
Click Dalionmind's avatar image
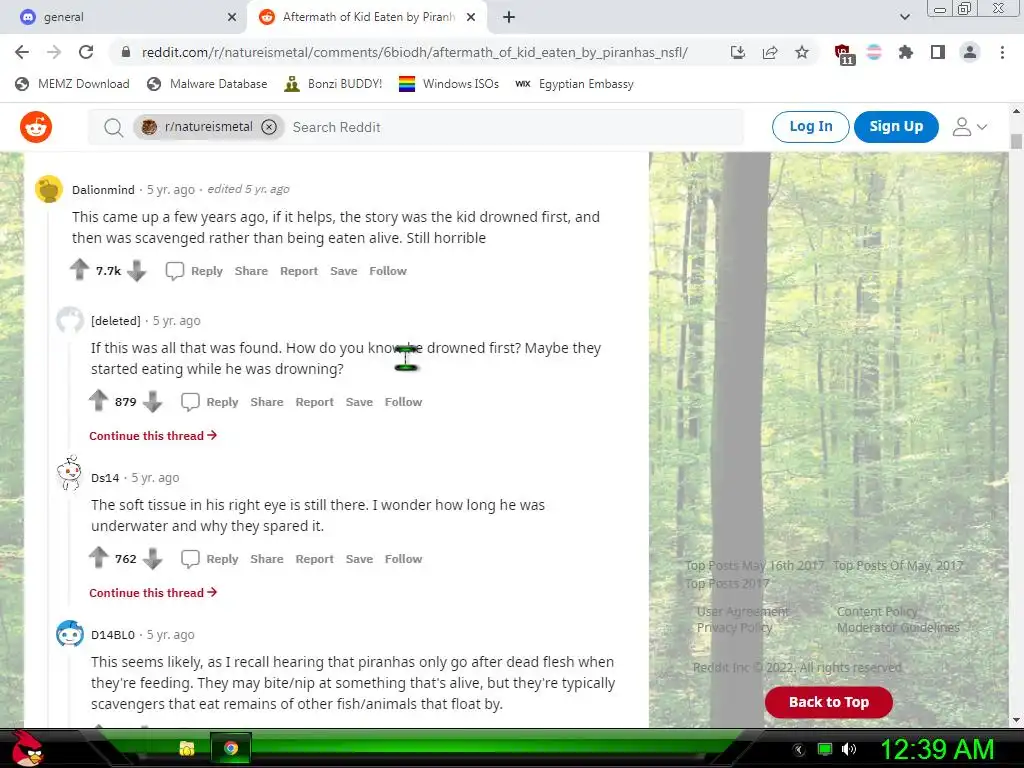(48, 189)
